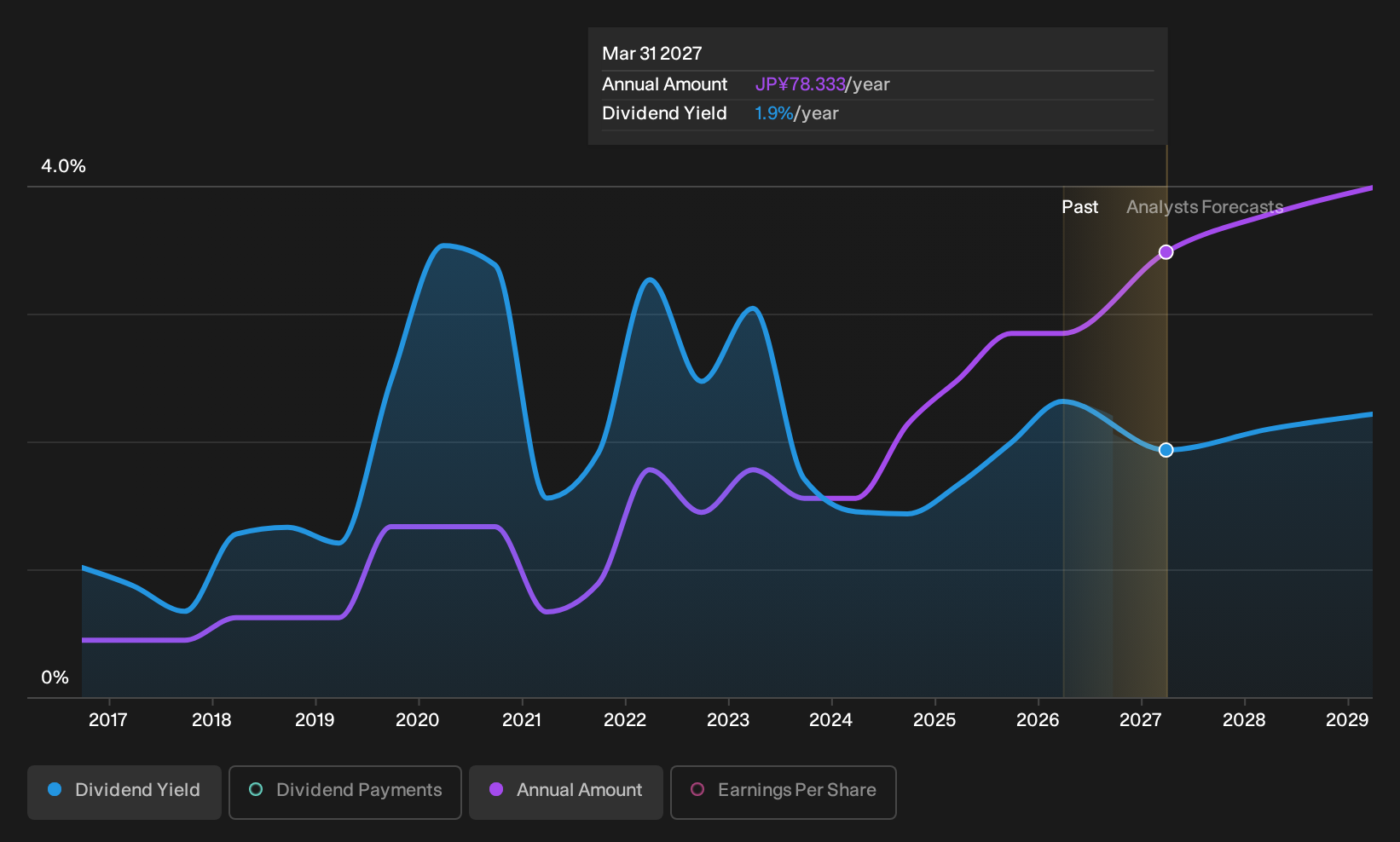This screenshot has width=1400, height=842.
Task: Click the Mar 31 2027 tooltip date
Action: 652,54
